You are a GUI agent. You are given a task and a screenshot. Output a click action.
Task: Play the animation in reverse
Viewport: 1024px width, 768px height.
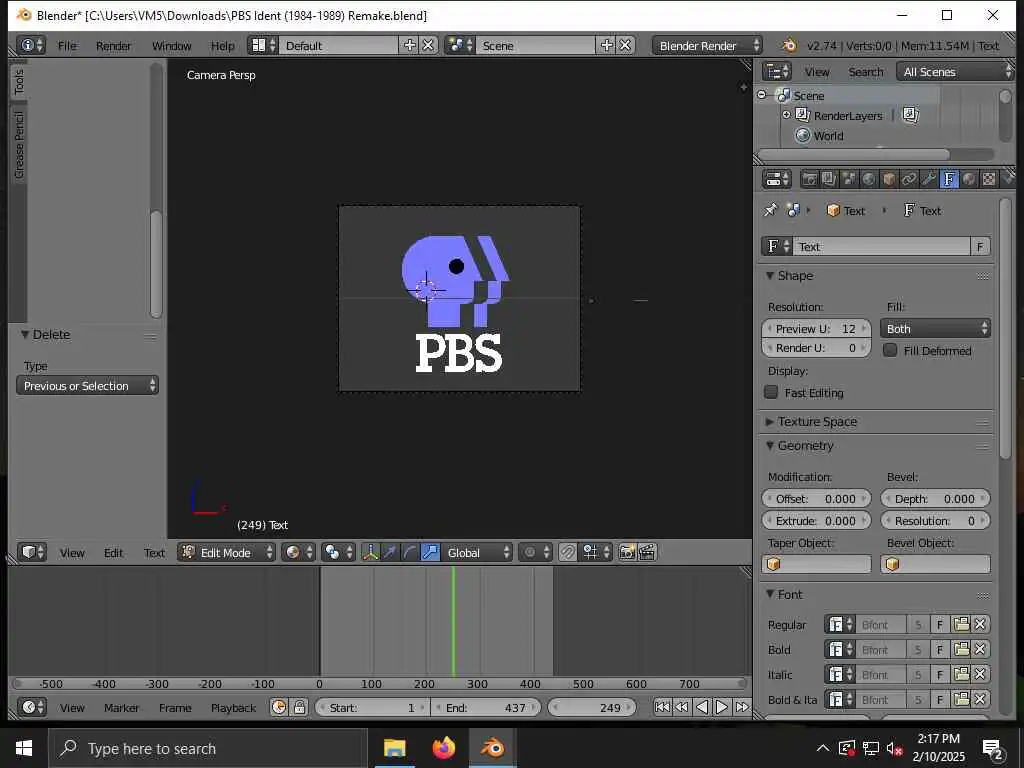(702, 707)
